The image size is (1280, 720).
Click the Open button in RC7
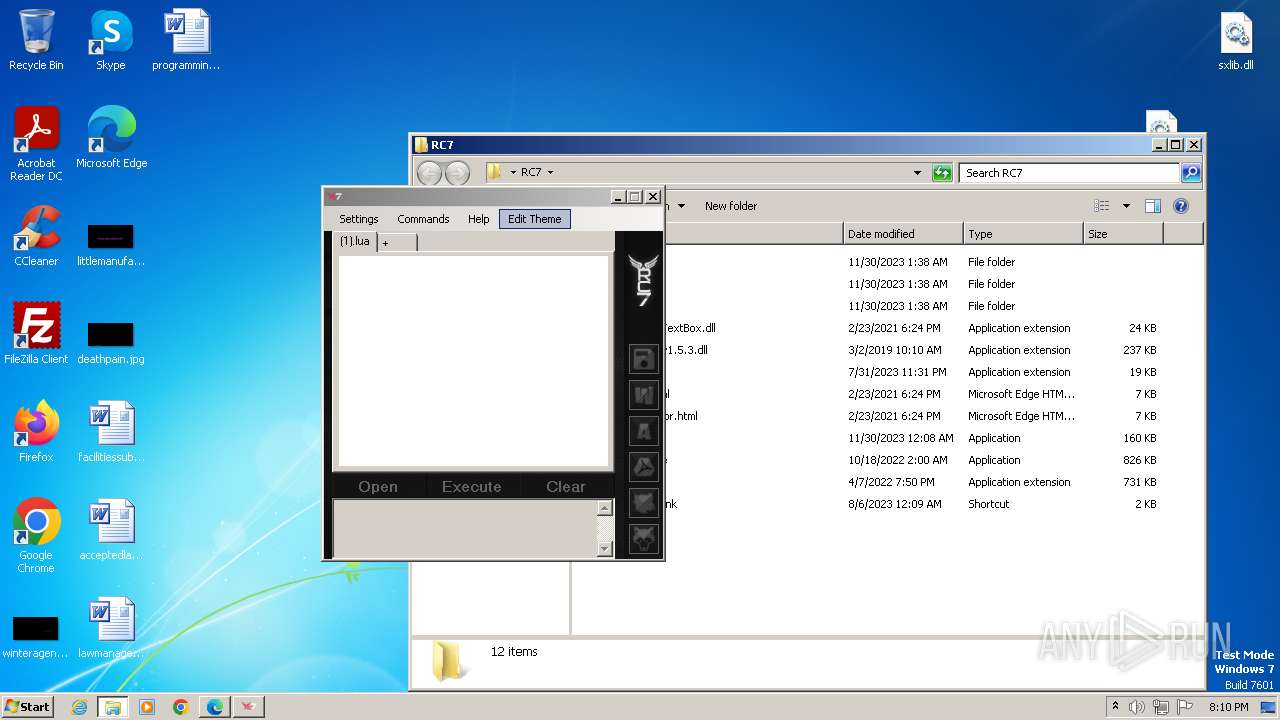378,487
